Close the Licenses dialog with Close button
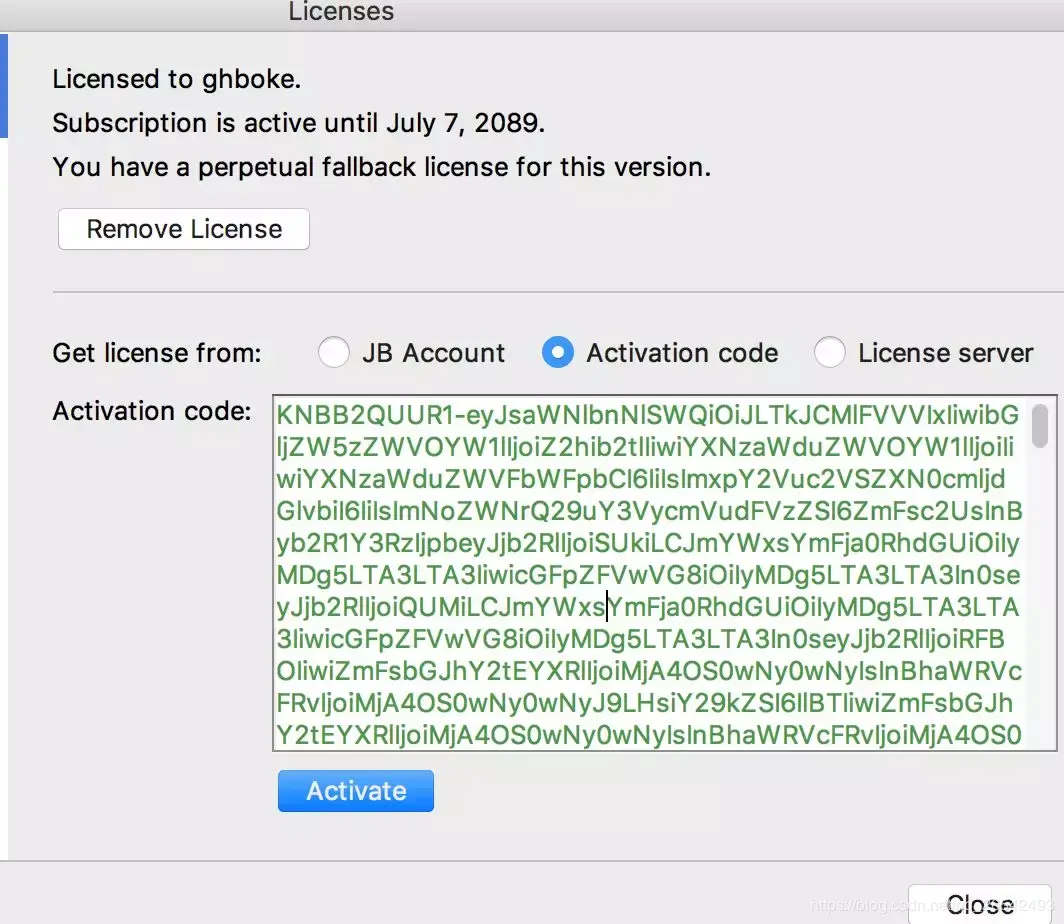 coord(979,904)
